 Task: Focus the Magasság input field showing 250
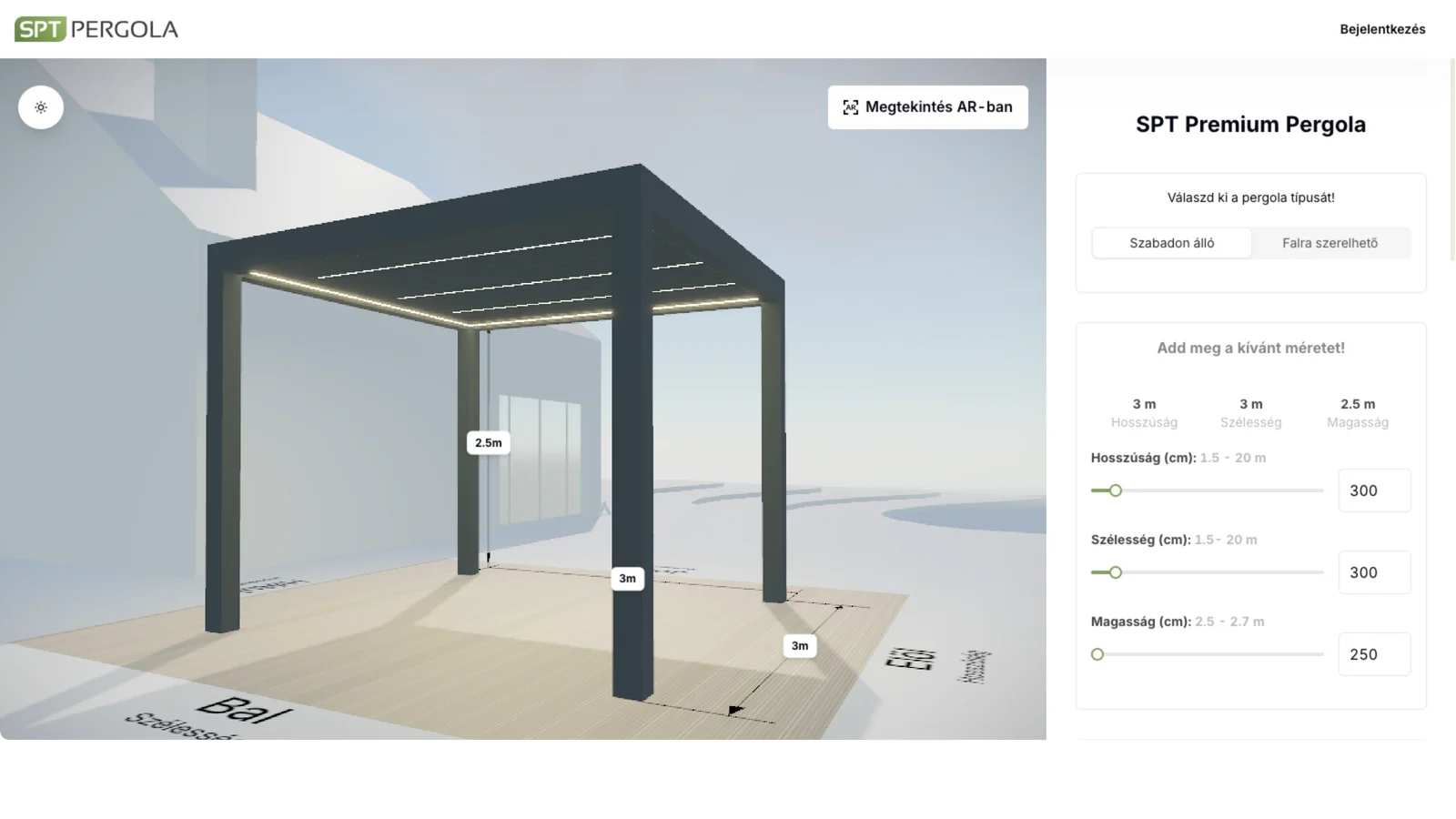(x=1374, y=654)
